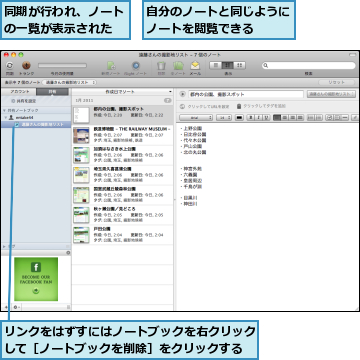Click the Sync (同期) toolbar icon

coord(10,66)
